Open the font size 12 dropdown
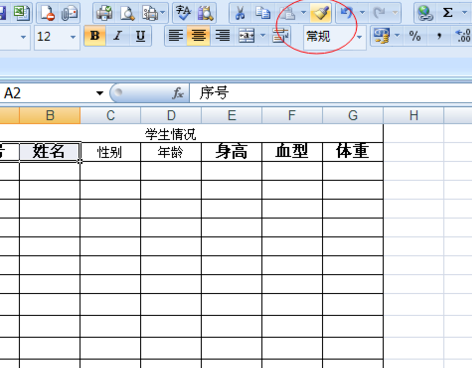 (73, 37)
